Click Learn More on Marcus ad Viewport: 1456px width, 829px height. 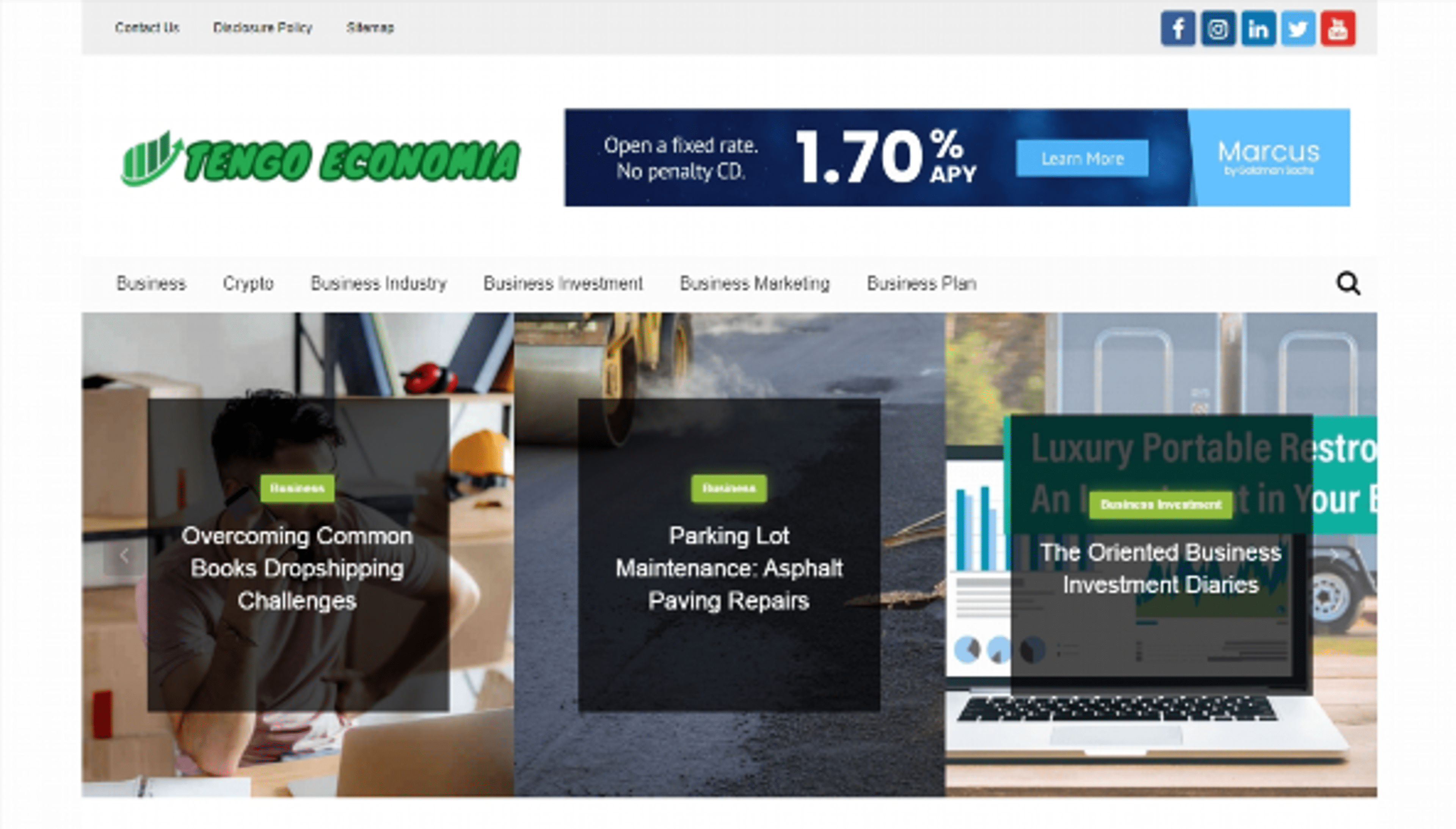[1081, 158]
